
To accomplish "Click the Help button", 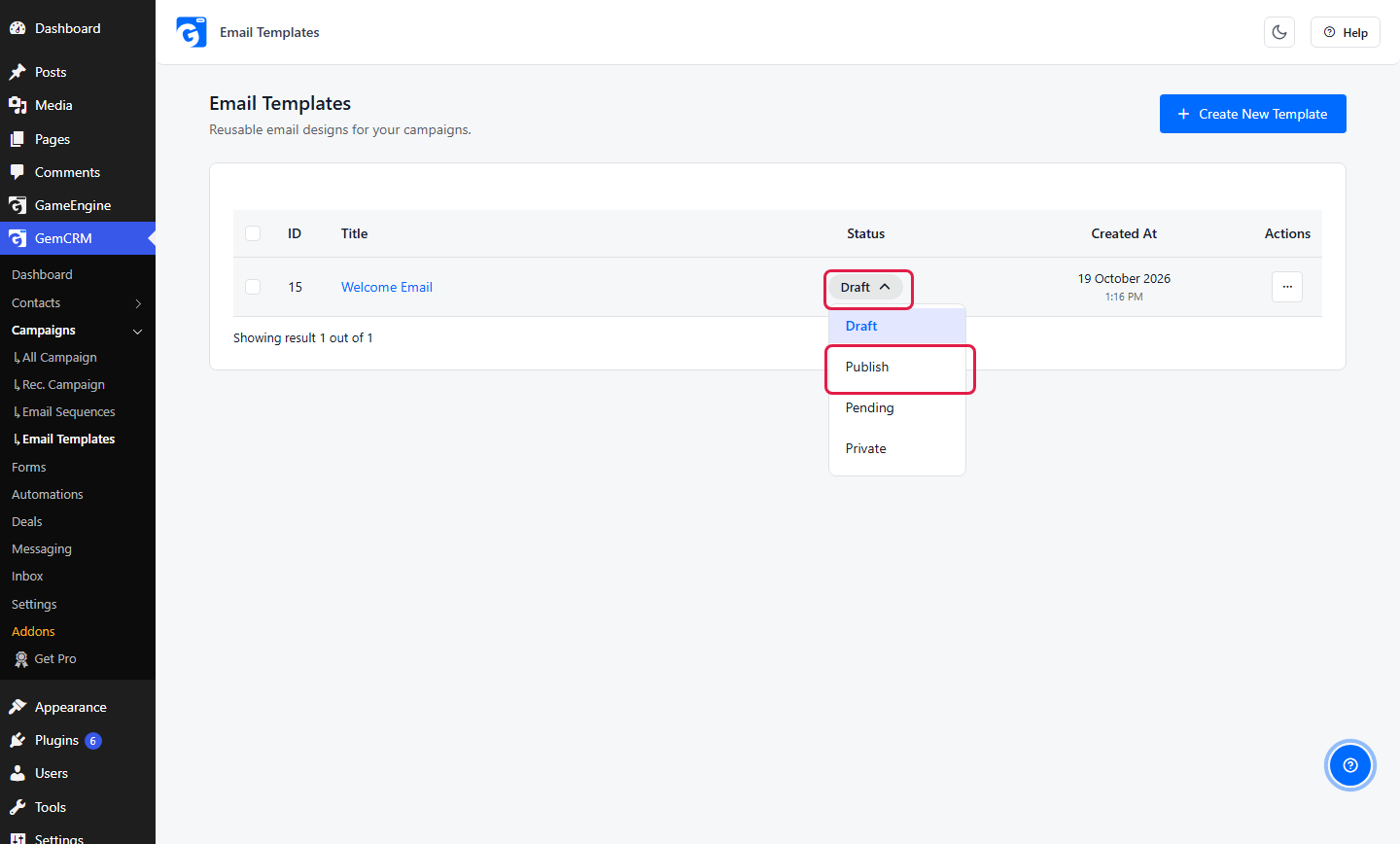I will click(1346, 32).
